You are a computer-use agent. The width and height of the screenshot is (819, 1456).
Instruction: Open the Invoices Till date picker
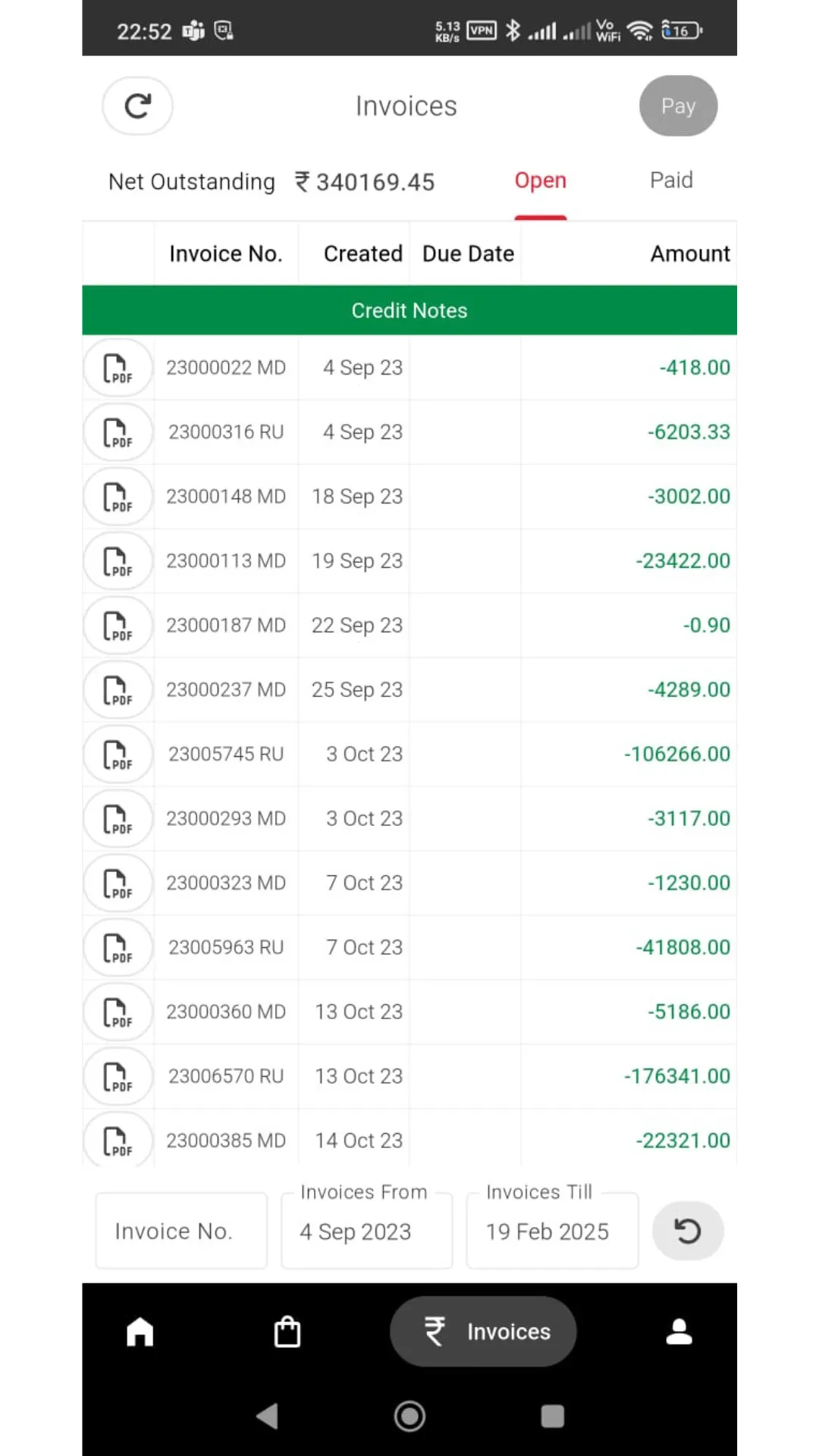[x=552, y=1231]
